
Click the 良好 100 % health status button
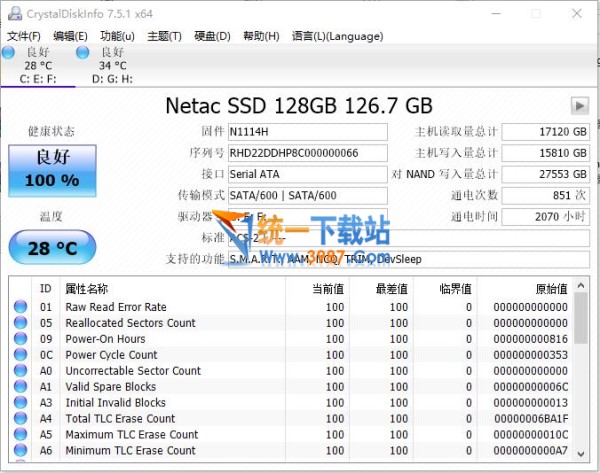52,171
